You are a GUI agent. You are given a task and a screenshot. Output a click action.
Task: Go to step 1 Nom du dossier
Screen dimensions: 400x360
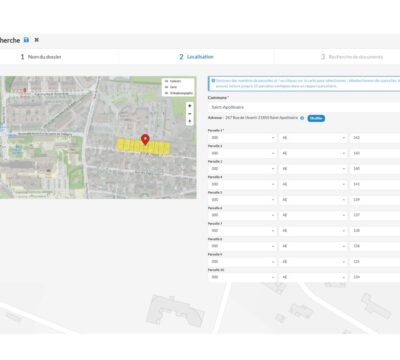41,57
